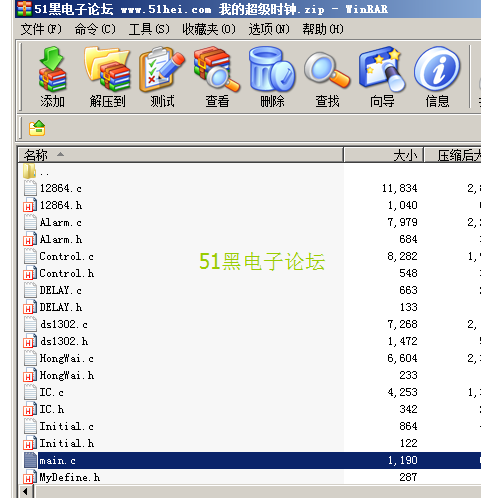Click the Control.h header file icon
Screen dimensions: 481x498
point(30,273)
